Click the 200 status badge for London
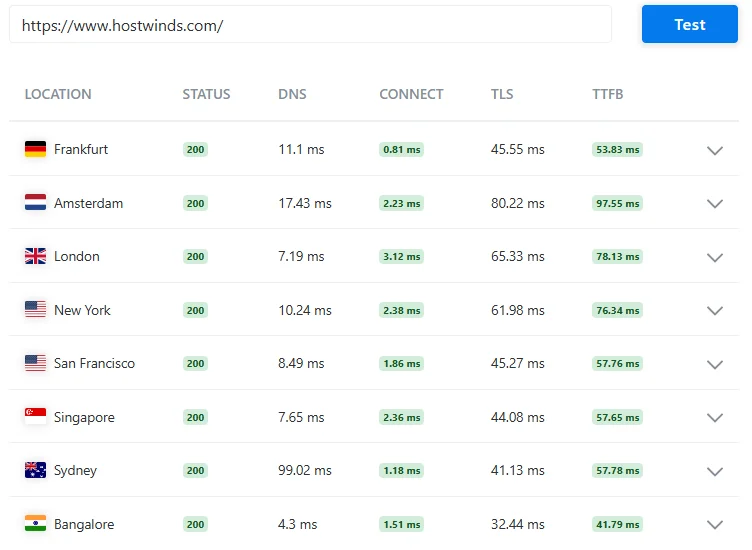Image resolution: width=752 pixels, height=550 pixels. (195, 257)
